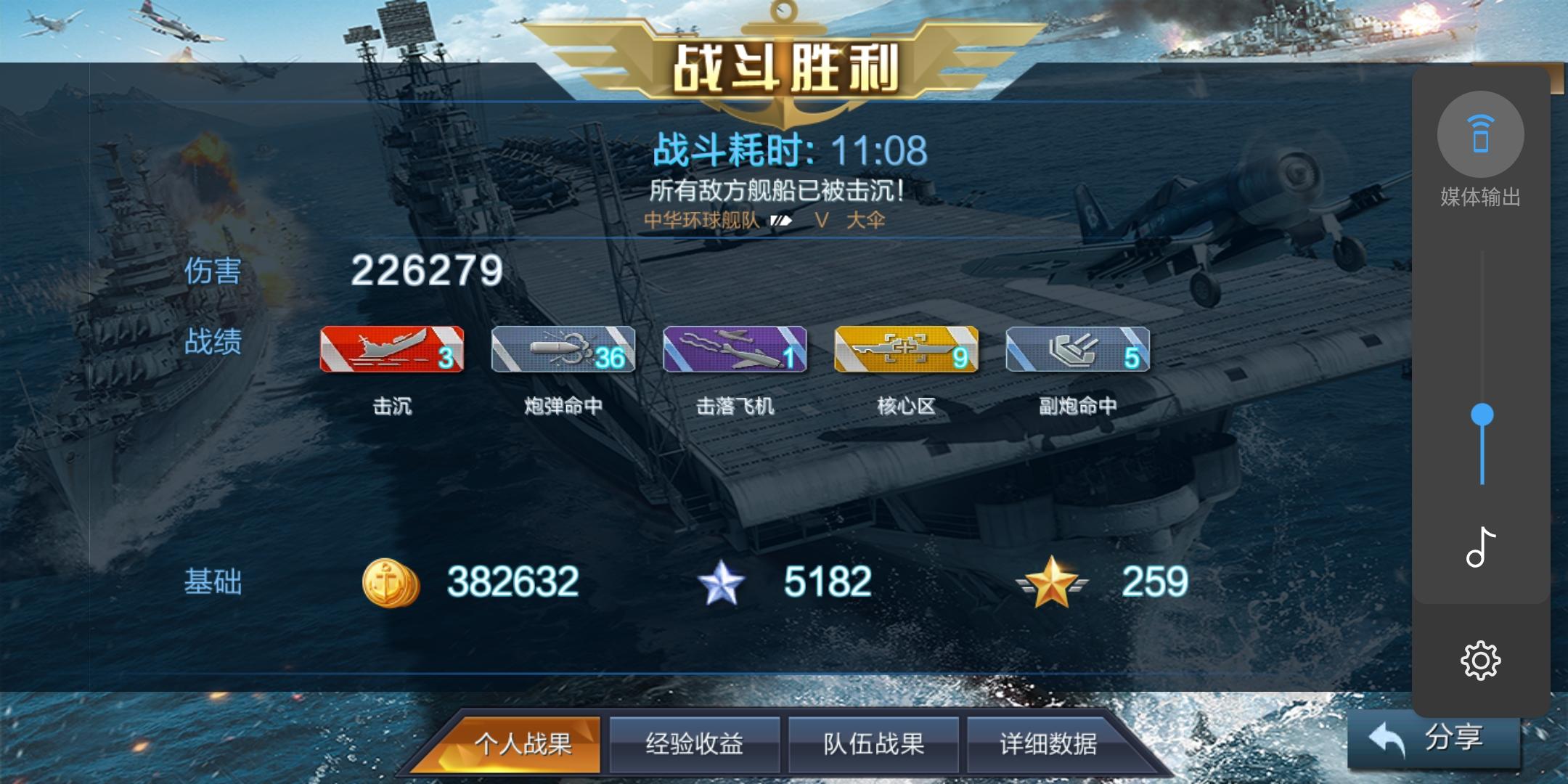This screenshot has width=1568, height=784.
Task: Open the media output device selector
Action: (1480, 134)
